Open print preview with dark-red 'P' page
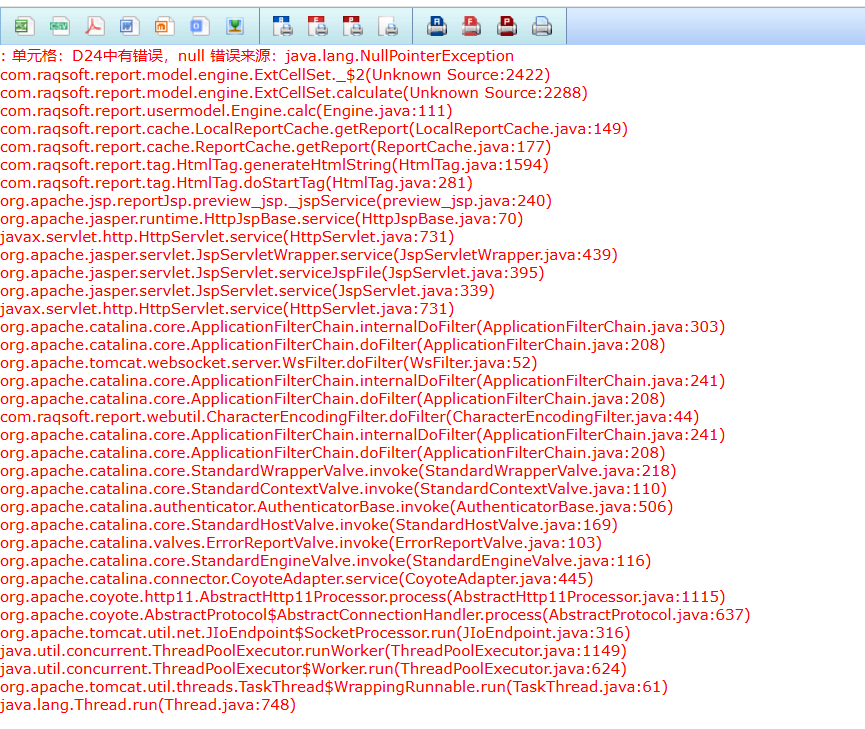865x729 pixels. point(353,26)
